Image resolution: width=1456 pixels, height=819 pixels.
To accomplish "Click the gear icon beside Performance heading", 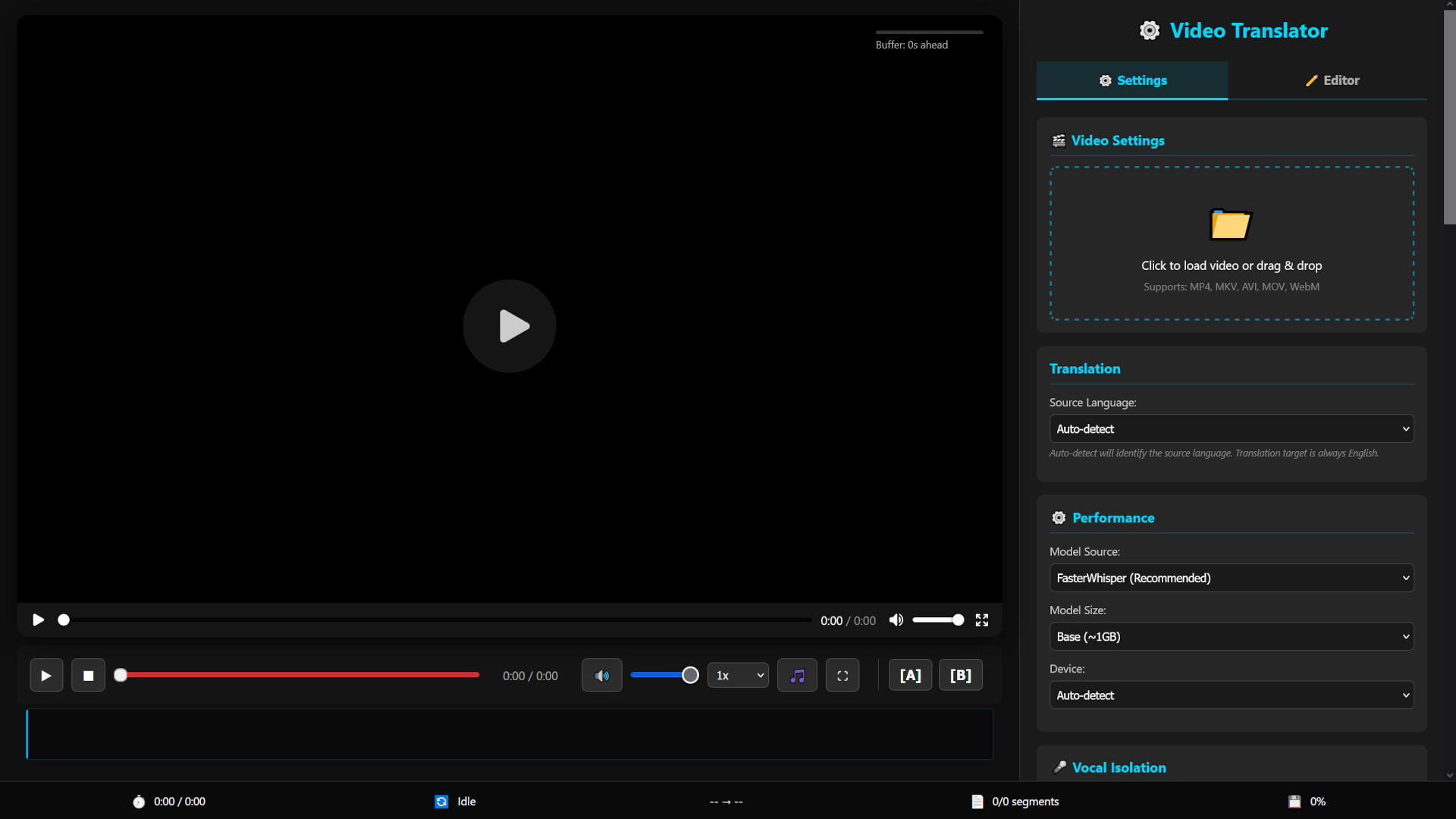I will point(1059,518).
